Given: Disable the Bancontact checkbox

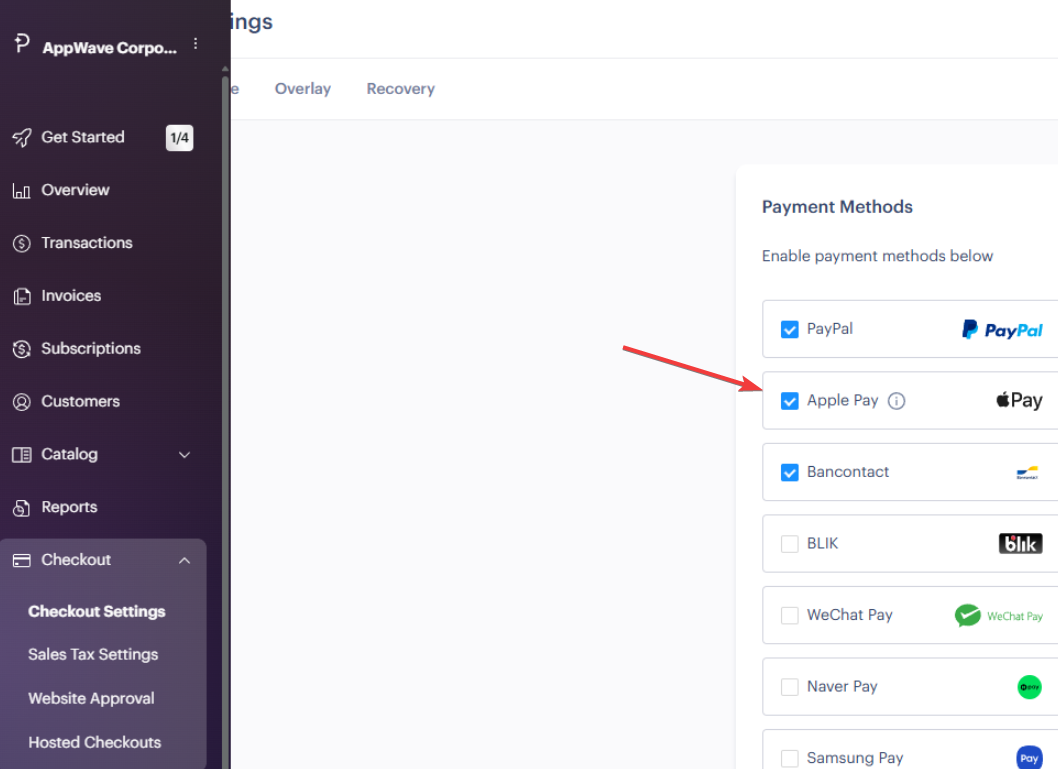Looking at the screenshot, I should (789, 472).
